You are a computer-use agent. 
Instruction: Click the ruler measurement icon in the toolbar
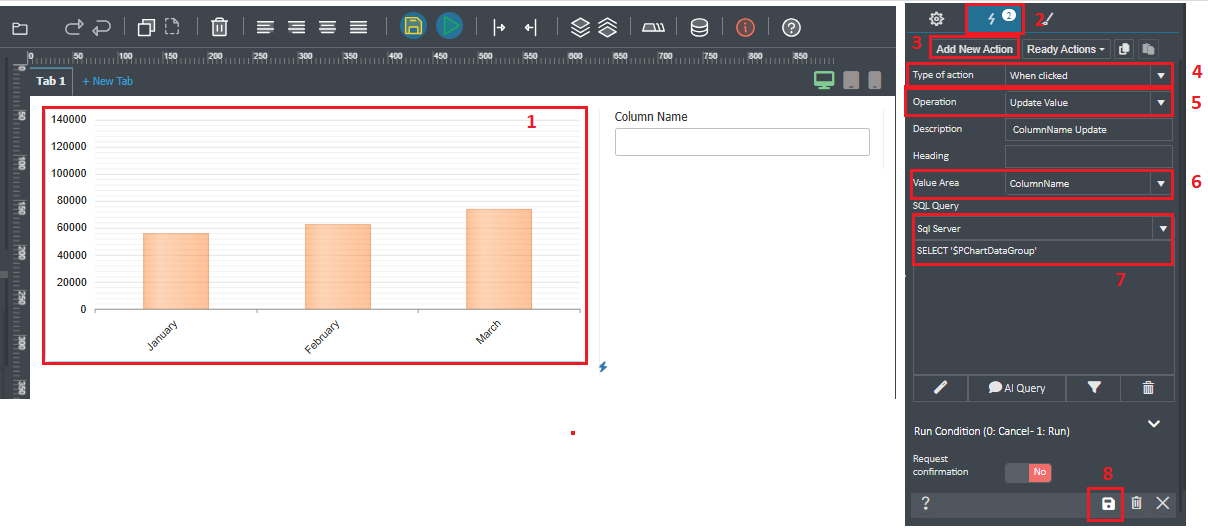point(653,28)
